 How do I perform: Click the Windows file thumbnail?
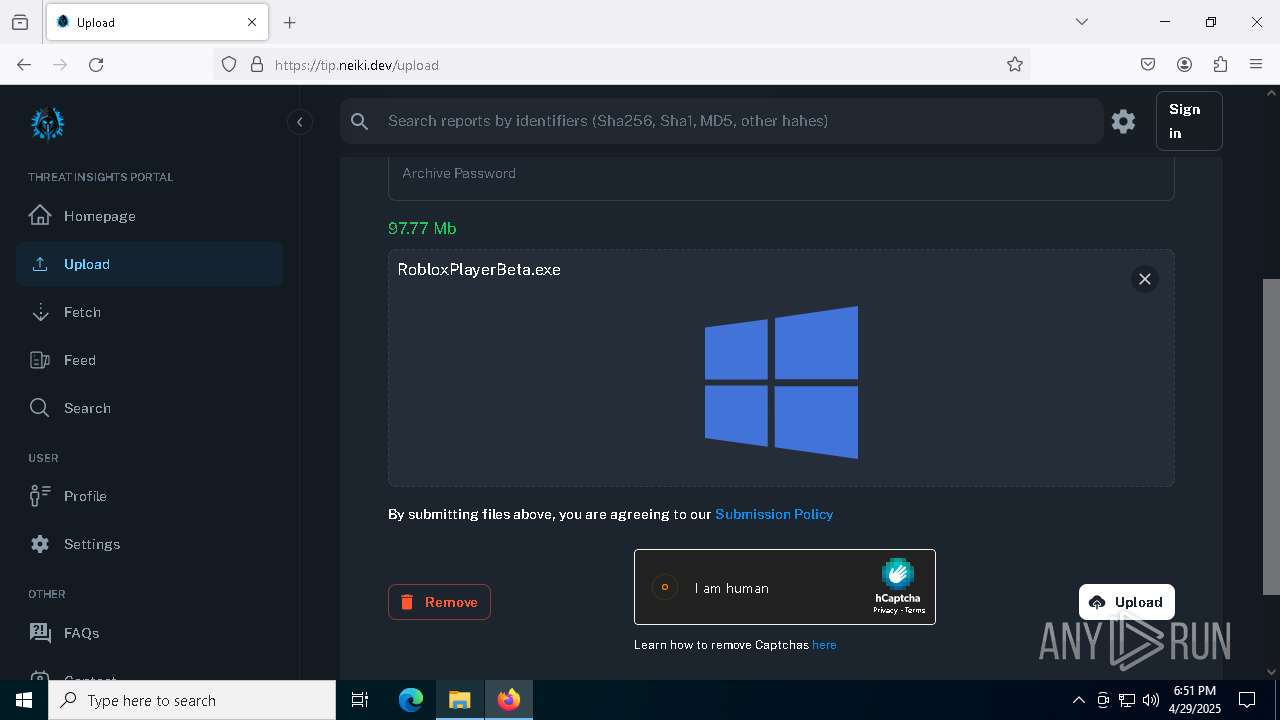tap(781, 382)
